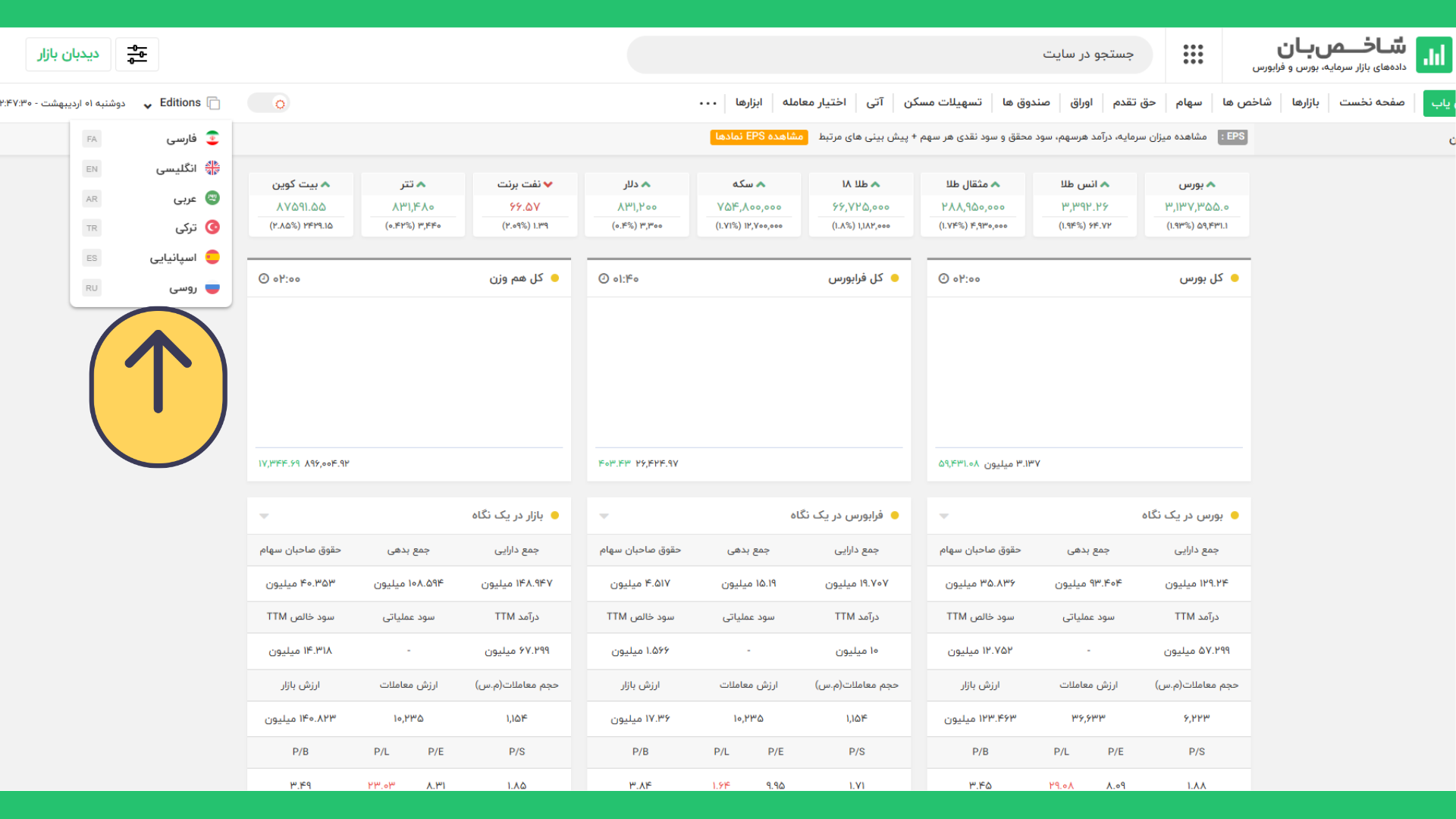Screen dimensions: 1456x819
Task: Click the site search input field
Action: [889, 55]
